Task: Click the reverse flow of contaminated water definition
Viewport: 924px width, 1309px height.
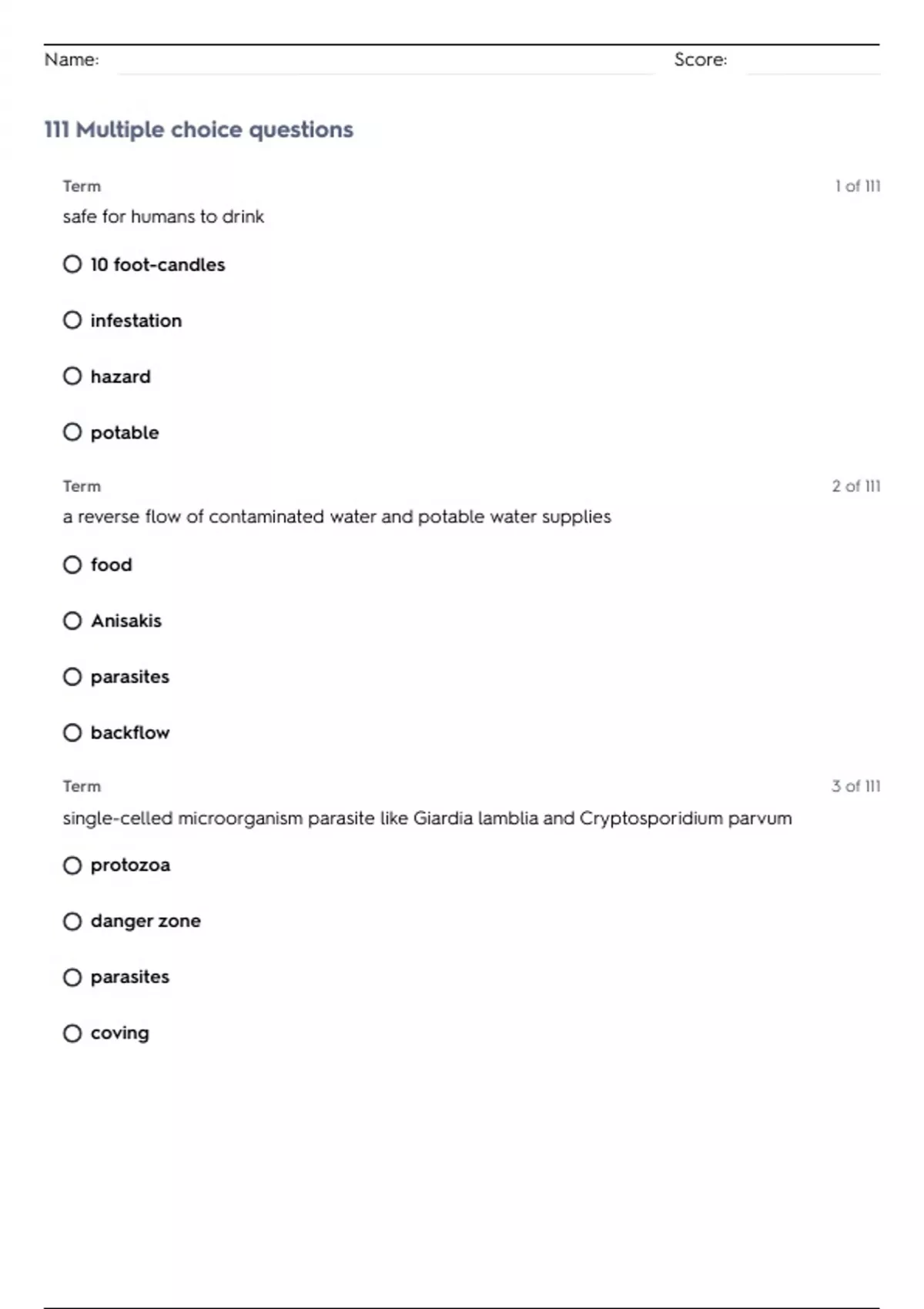Action: pyautogui.click(x=336, y=517)
